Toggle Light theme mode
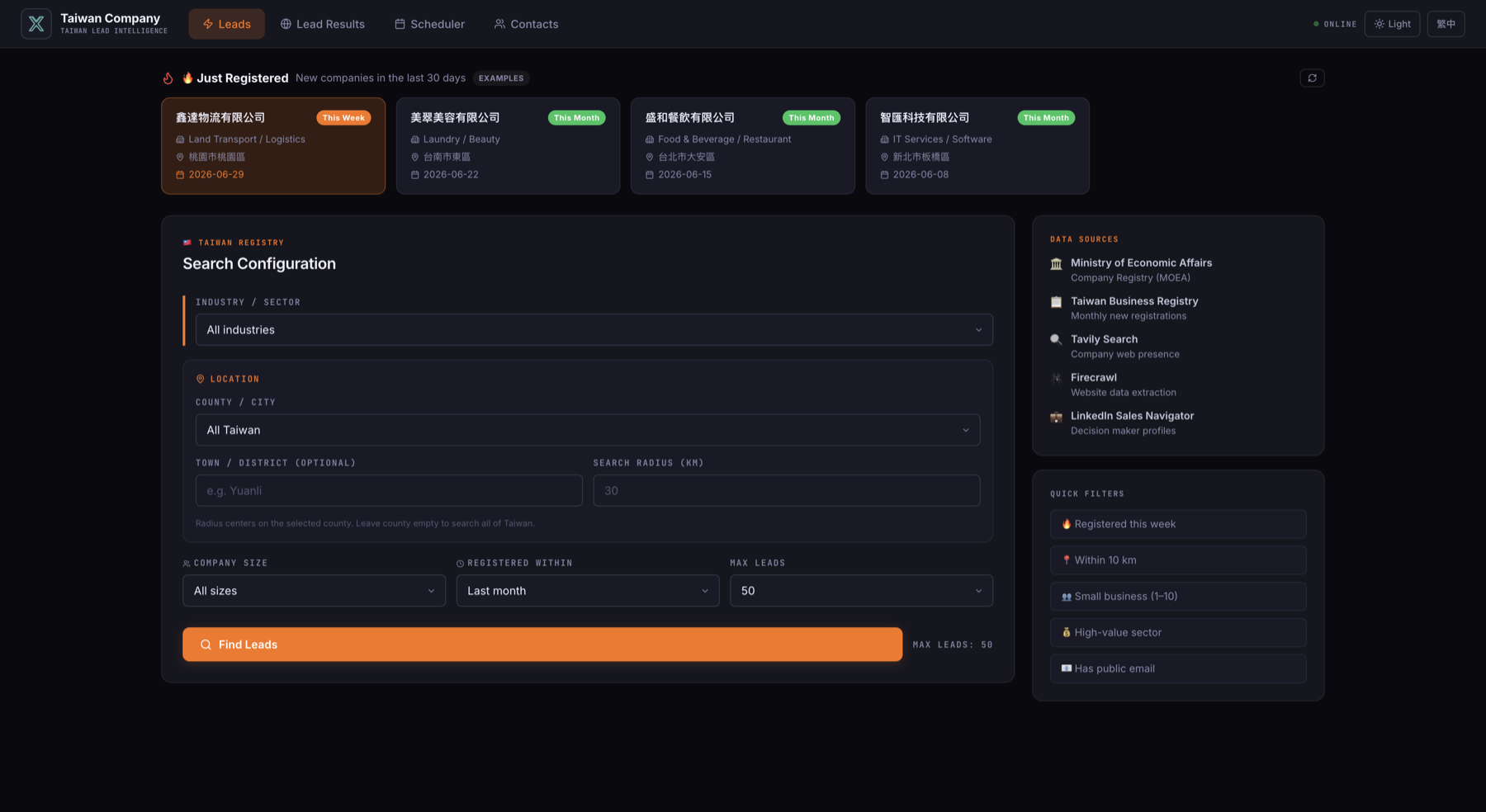The image size is (1486, 812). click(x=1392, y=24)
